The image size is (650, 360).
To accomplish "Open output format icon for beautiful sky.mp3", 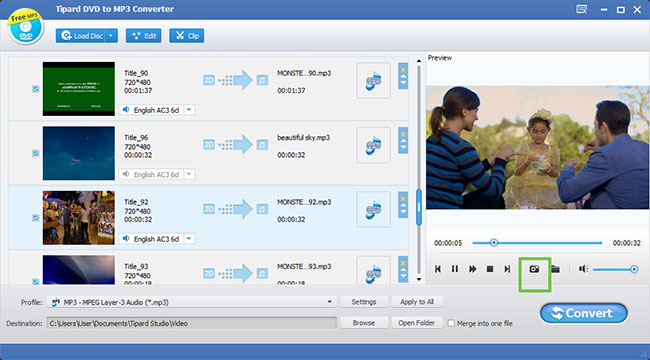I will [x=374, y=145].
